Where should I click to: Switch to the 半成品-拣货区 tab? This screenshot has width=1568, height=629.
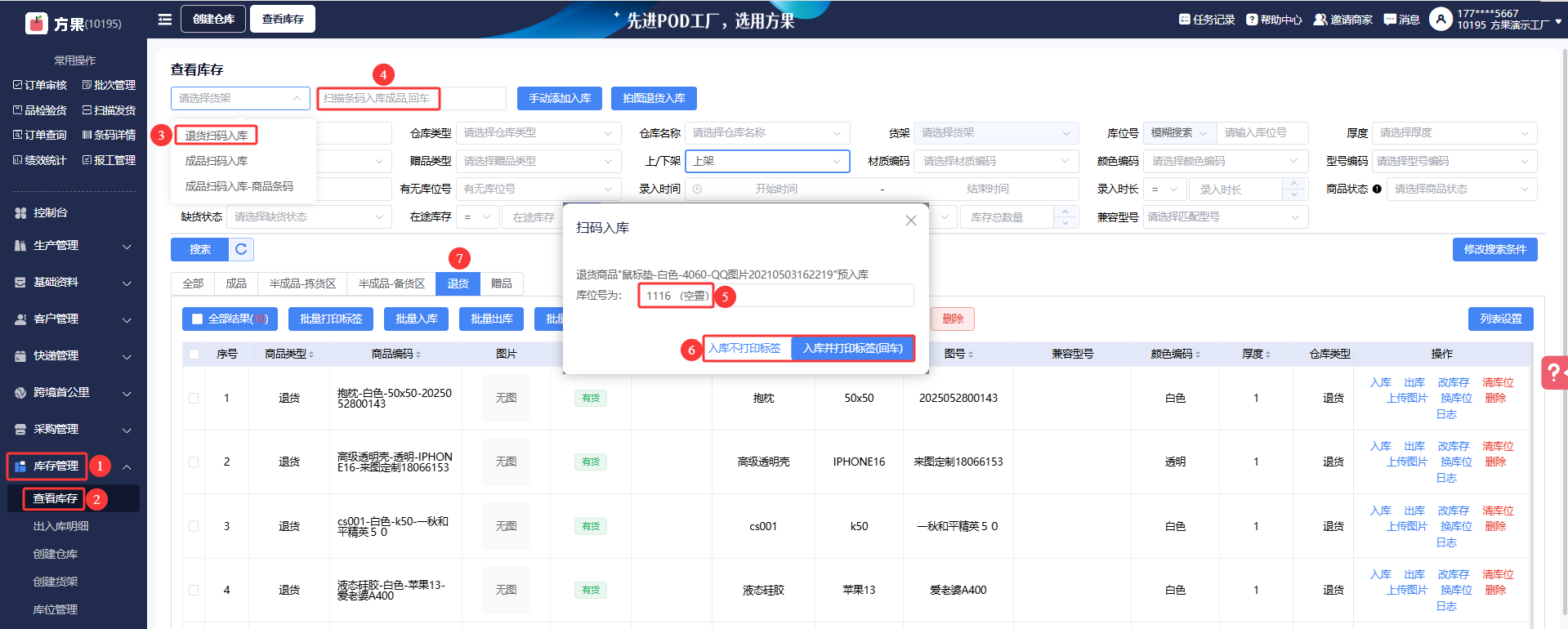[302, 283]
